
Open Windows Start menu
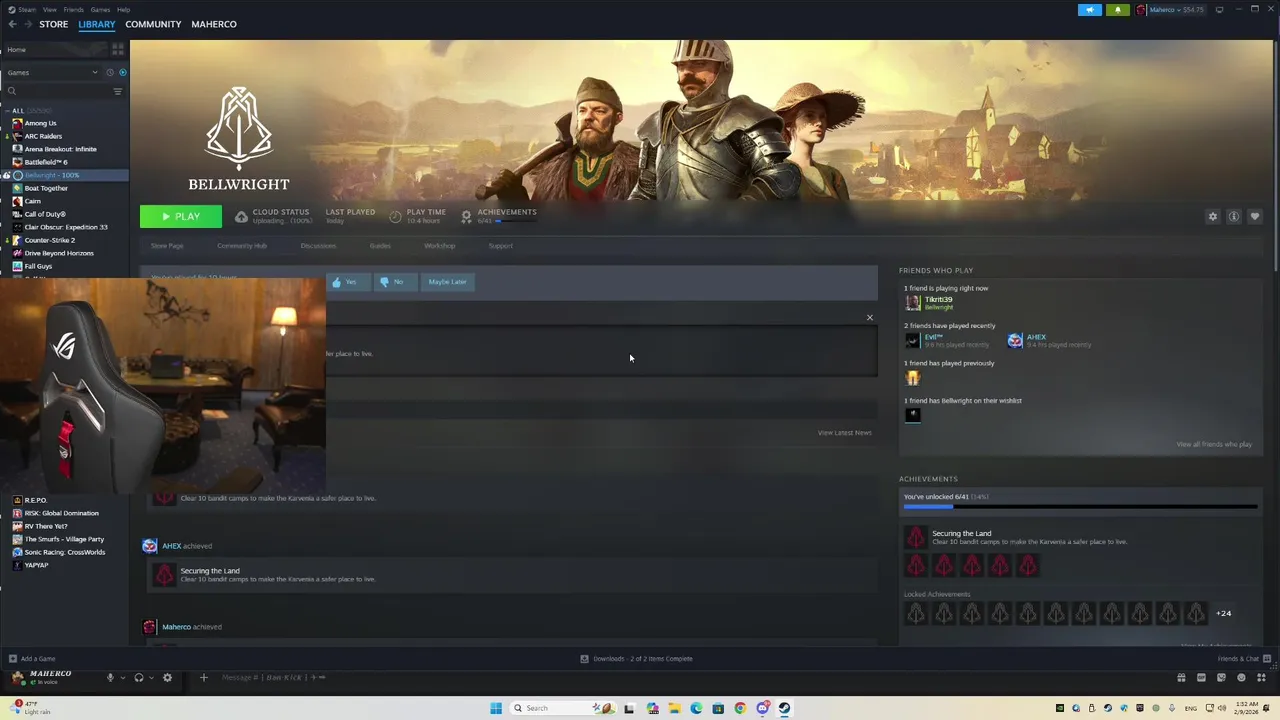point(496,708)
